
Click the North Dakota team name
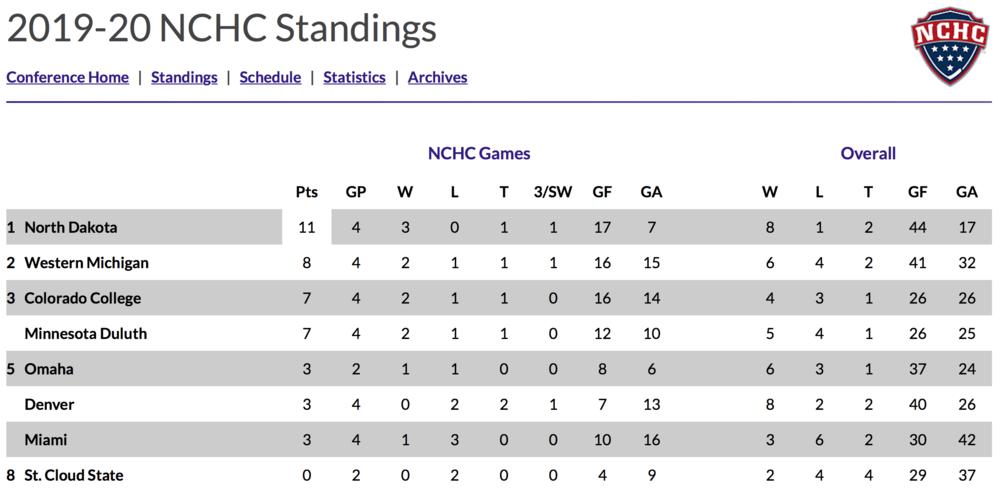click(70, 227)
